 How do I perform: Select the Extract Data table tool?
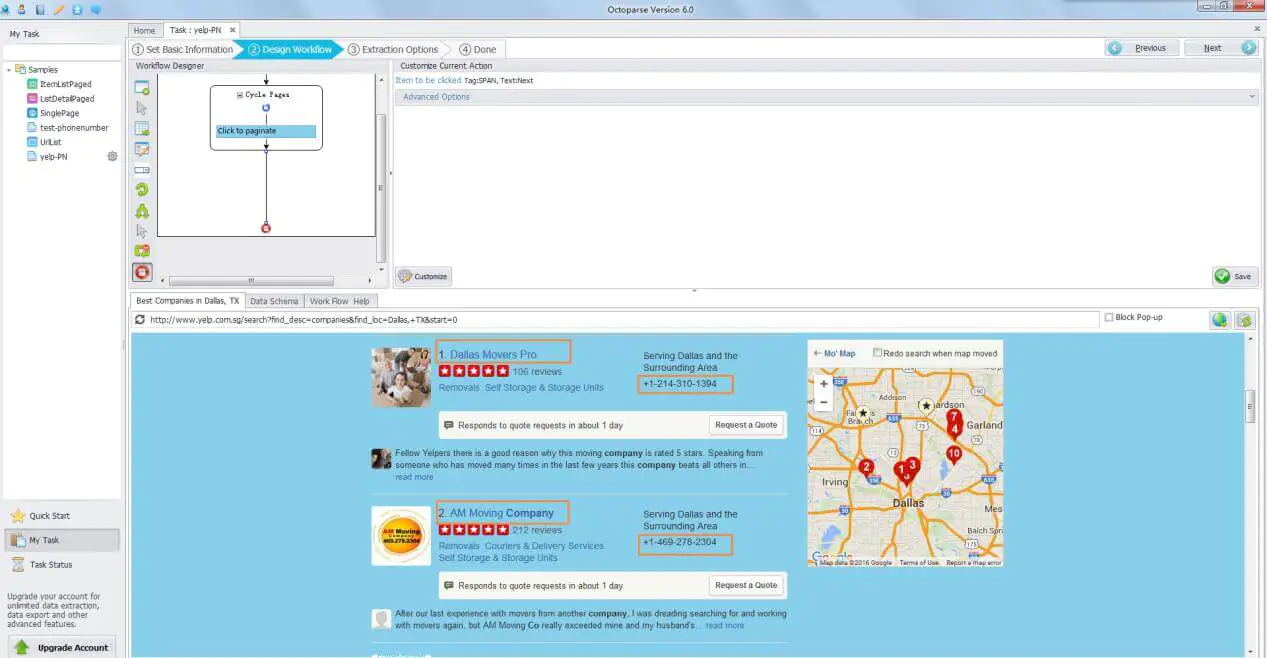(142, 129)
